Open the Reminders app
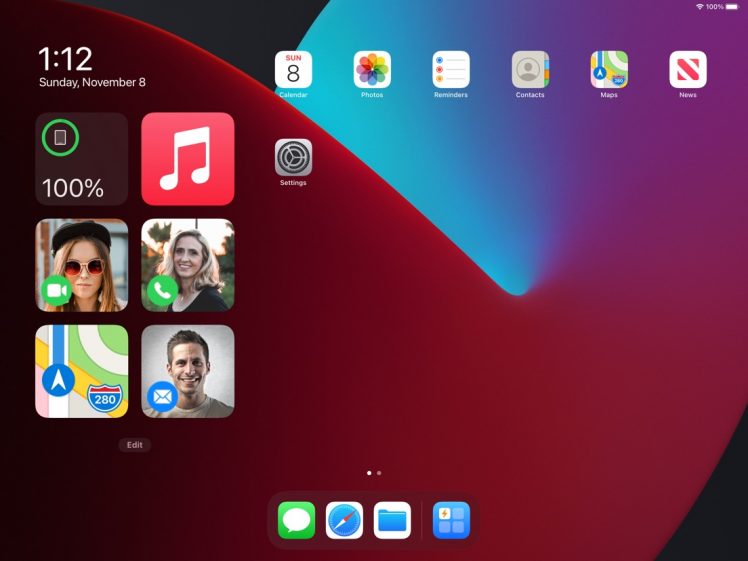Image resolution: width=748 pixels, height=561 pixels. 451,69
